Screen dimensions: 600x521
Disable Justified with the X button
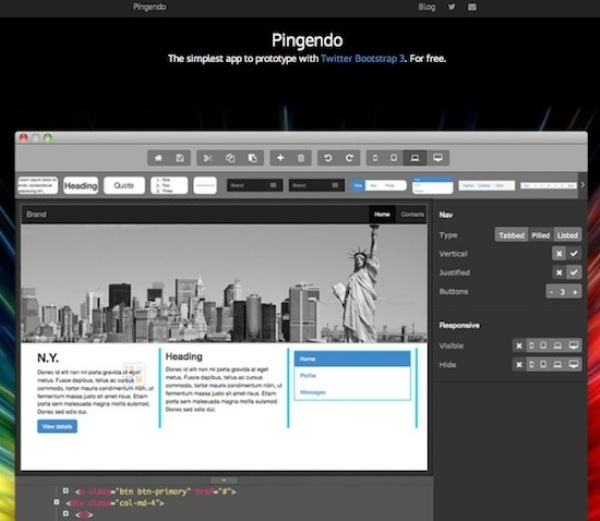coord(557,272)
